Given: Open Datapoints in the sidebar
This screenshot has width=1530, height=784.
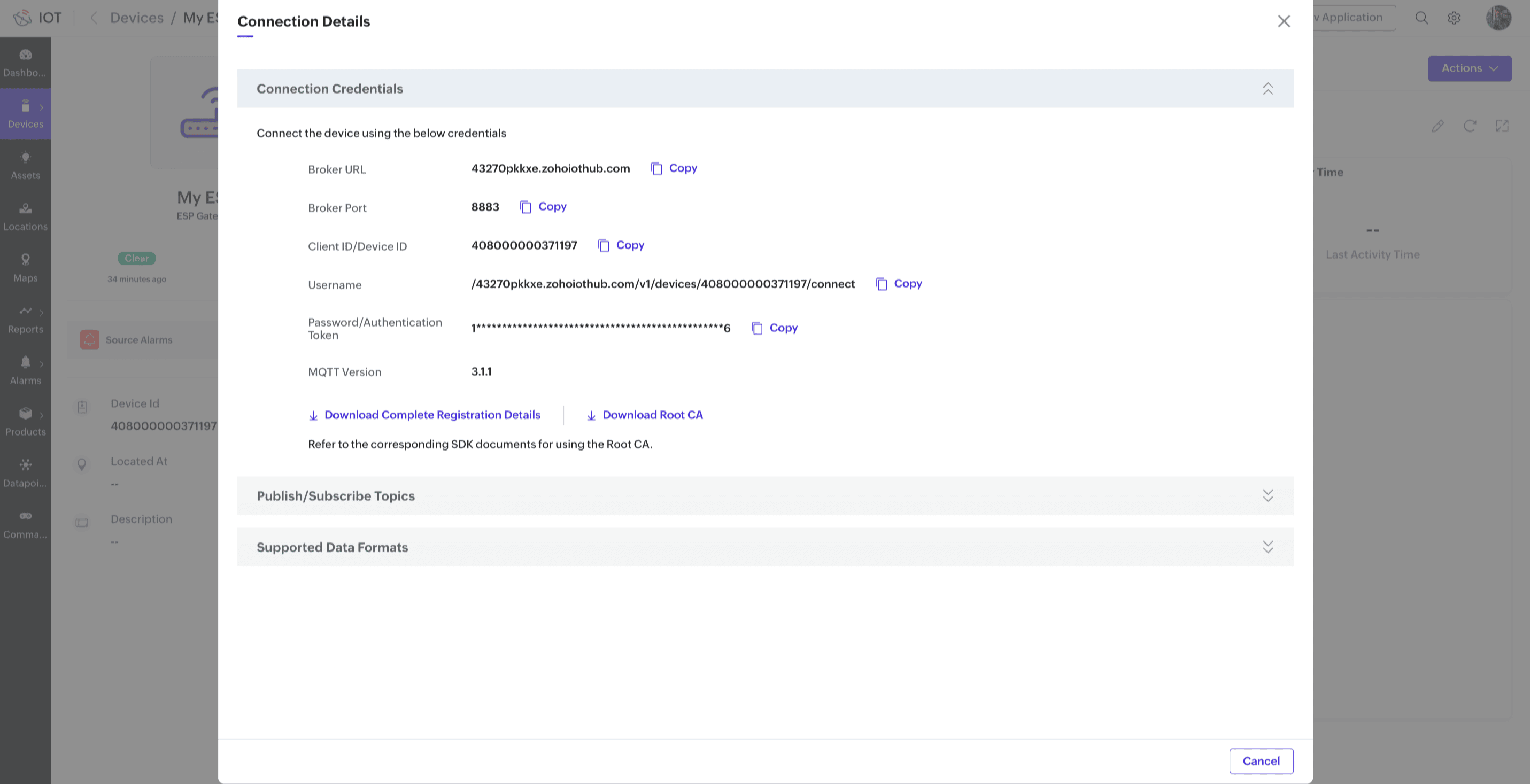Looking at the screenshot, I should [25, 473].
